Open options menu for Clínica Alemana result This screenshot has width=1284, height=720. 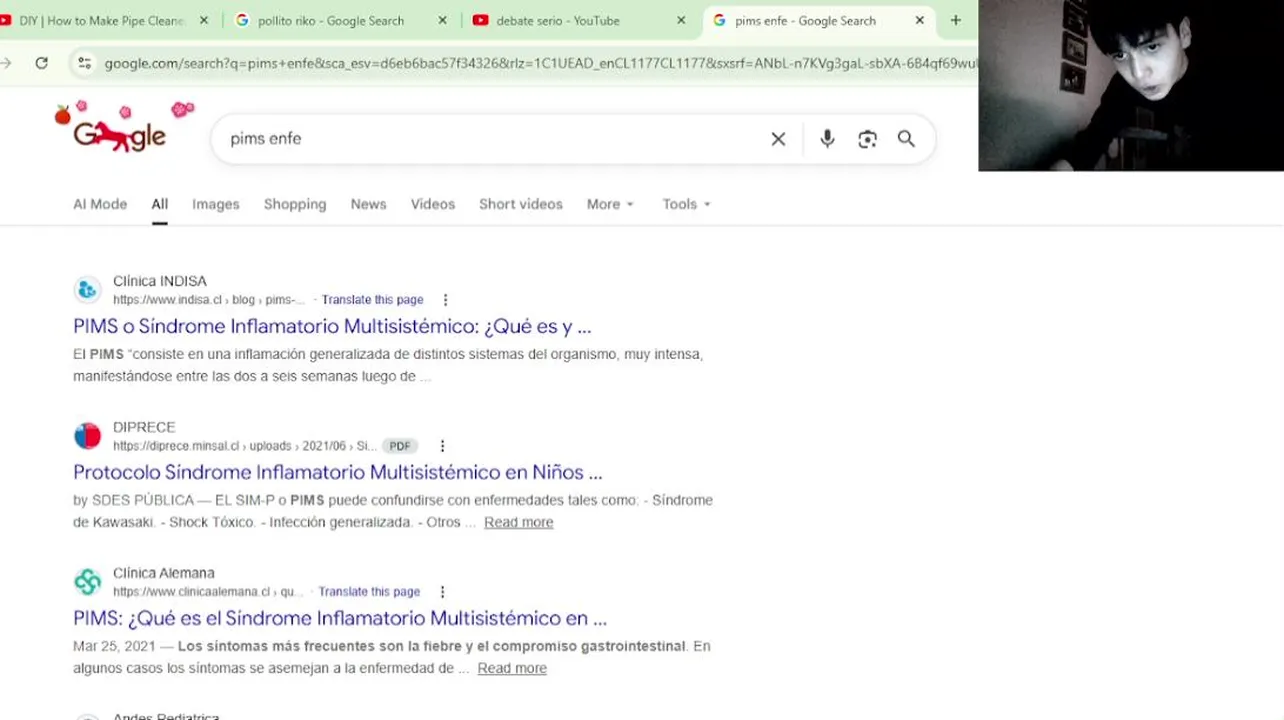coord(442,592)
